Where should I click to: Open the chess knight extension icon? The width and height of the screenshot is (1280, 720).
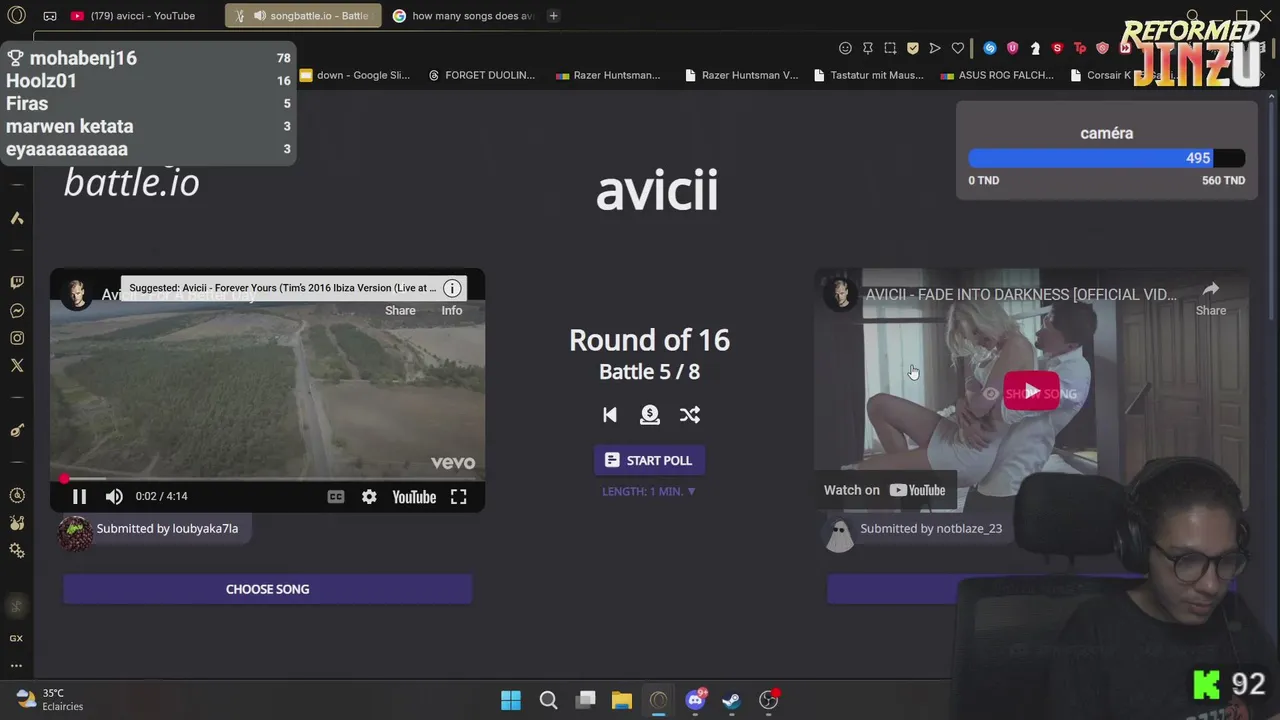point(1035,48)
